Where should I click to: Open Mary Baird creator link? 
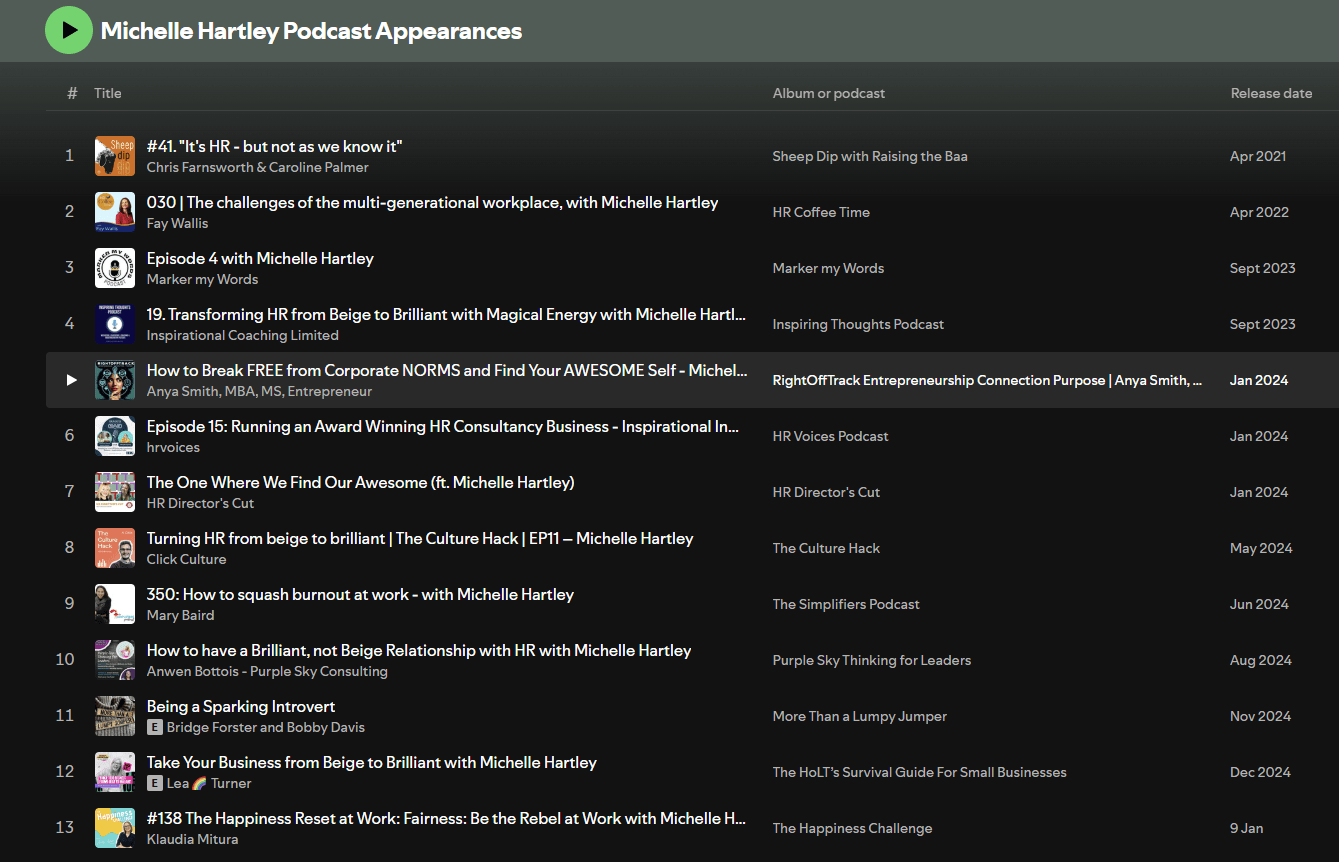(180, 615)
